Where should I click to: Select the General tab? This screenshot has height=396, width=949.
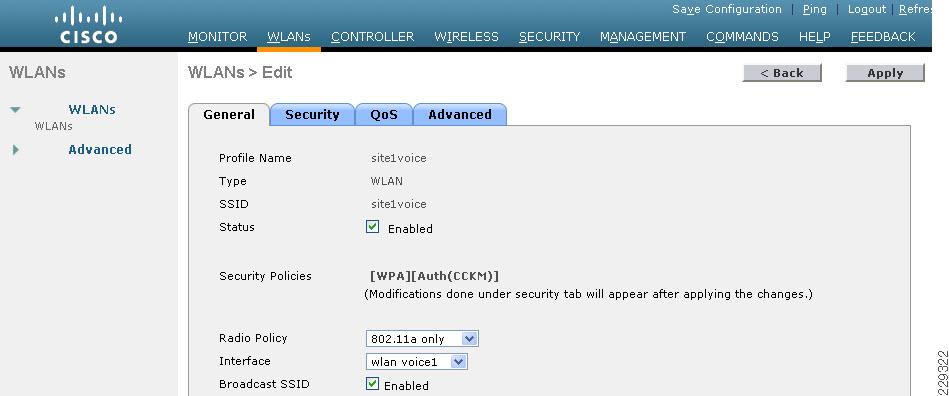[x=229, y=114]
